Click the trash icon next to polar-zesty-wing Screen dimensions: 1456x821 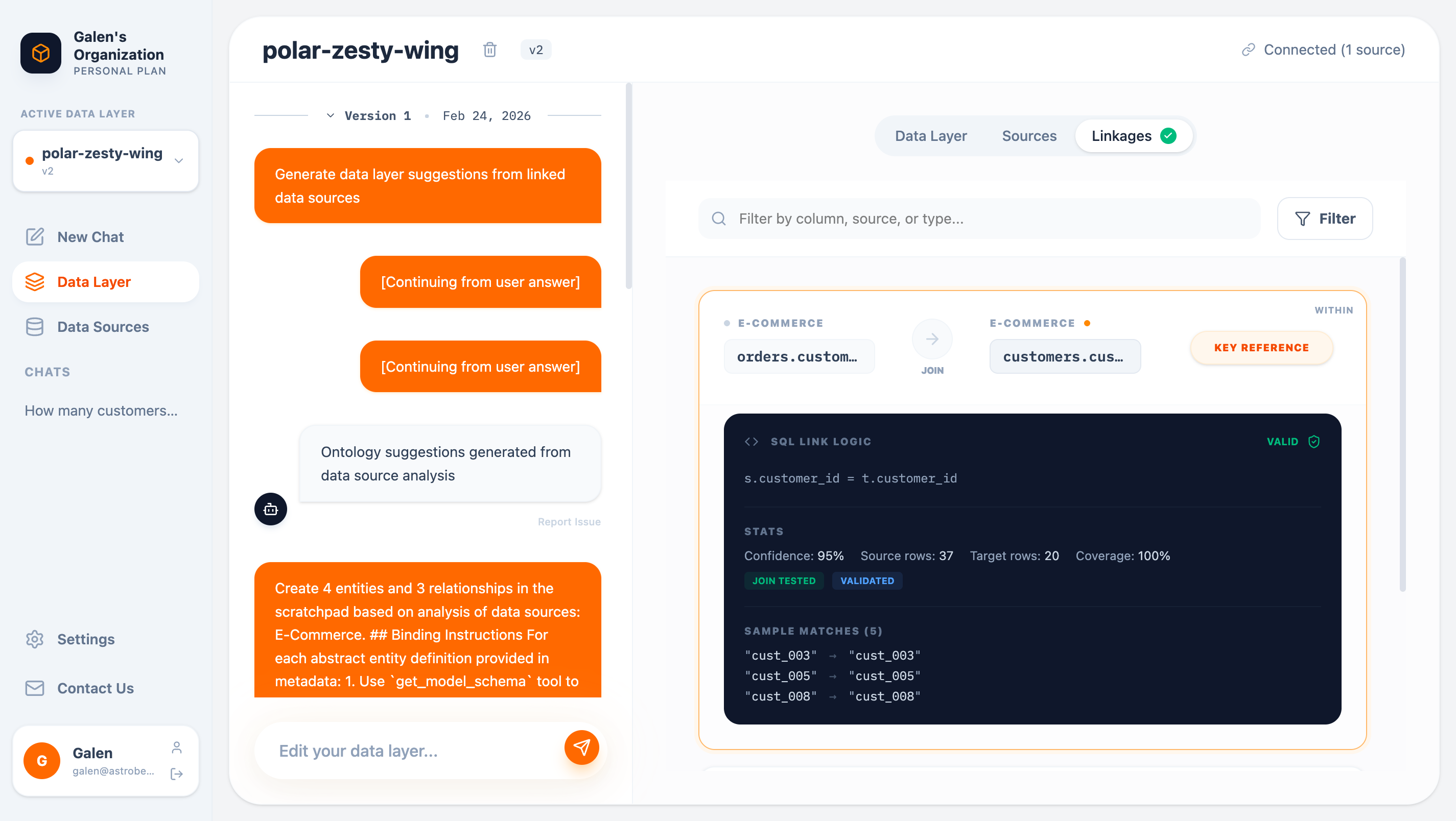coord(489,50)
